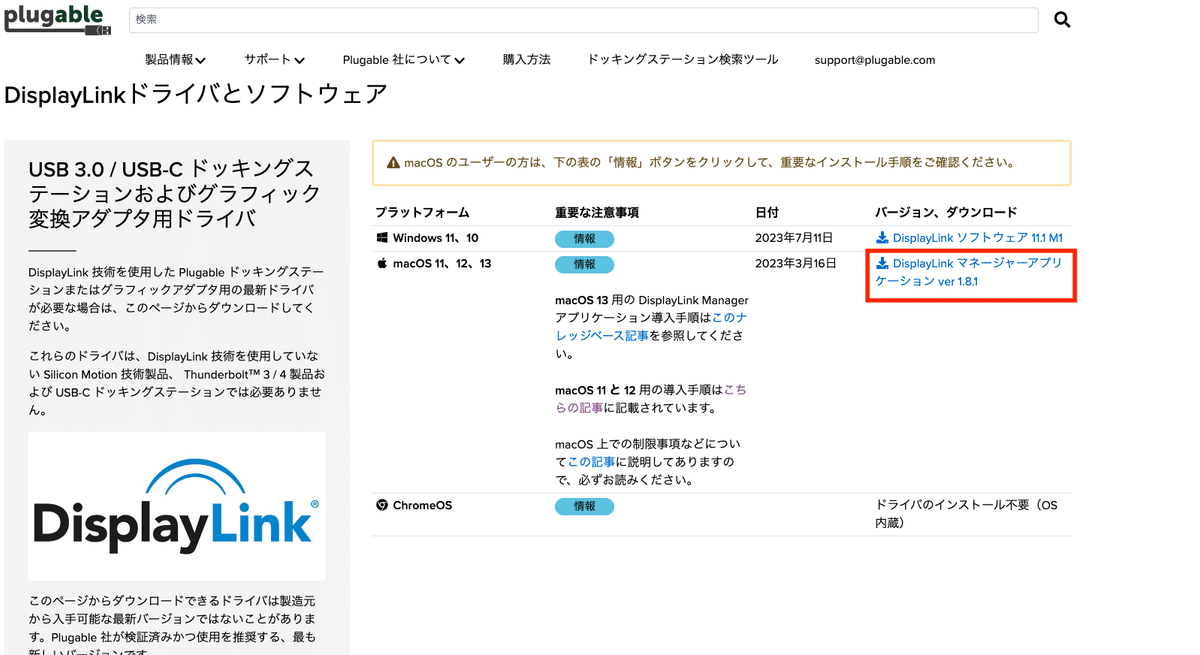The height and width of the screenshot is (655, 1200).
Task: Click the 情報 button for macOS 11、12、13
Action: click(584, 265)
